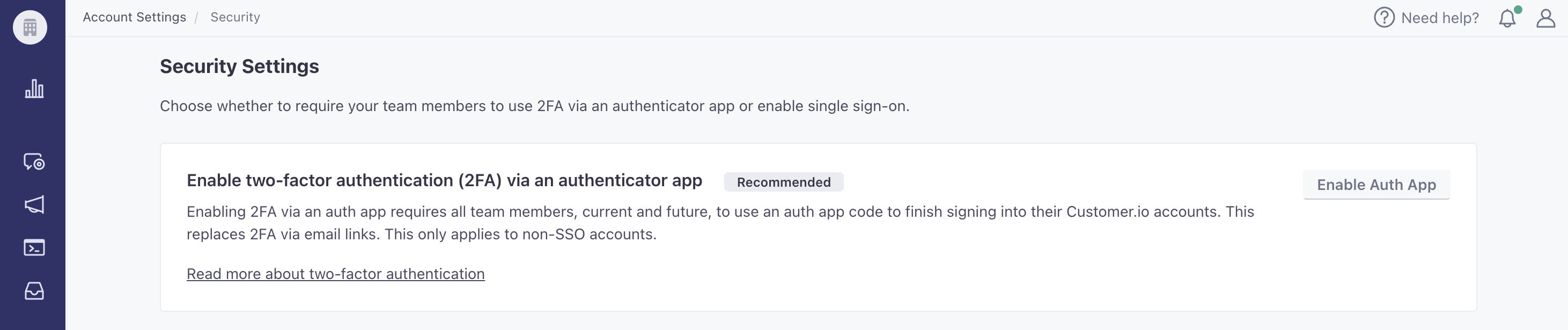Click the Need help? text

click(x=1440, y=18)
